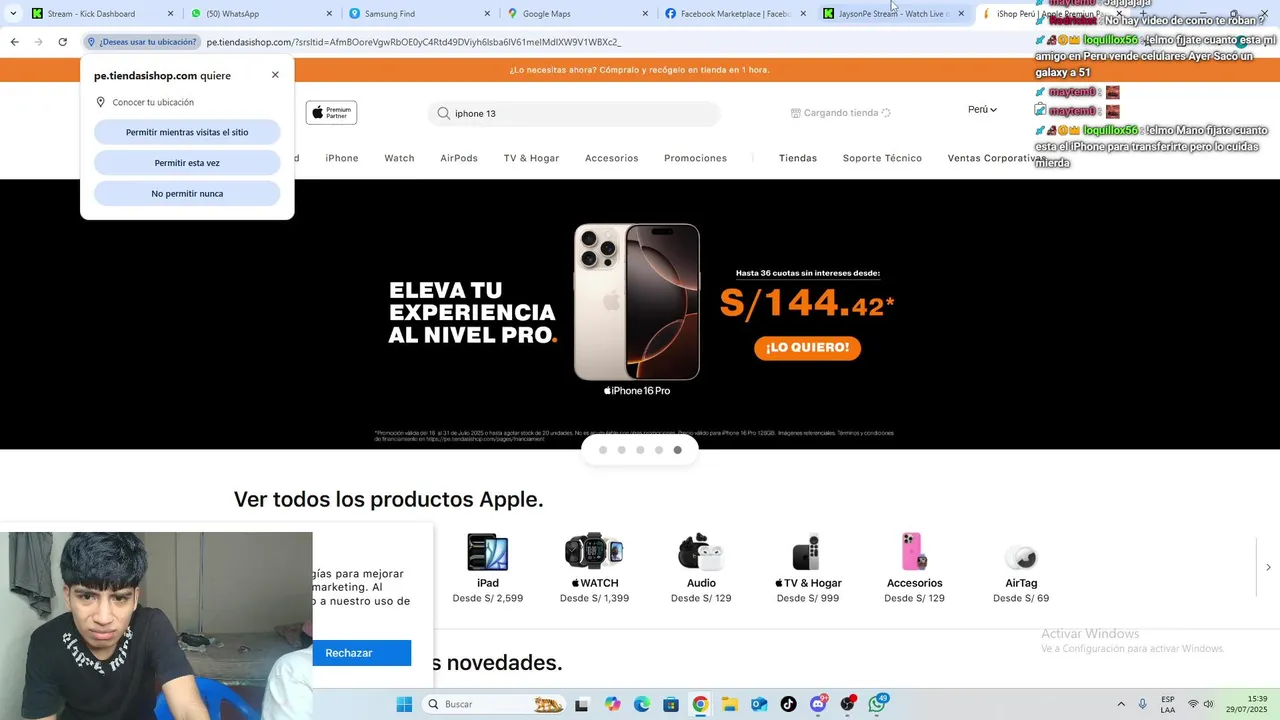Open WhatsApp from the taskbar
This screenshot has height=720, width=1280.
pyautogui.click(x=878, y=704)
